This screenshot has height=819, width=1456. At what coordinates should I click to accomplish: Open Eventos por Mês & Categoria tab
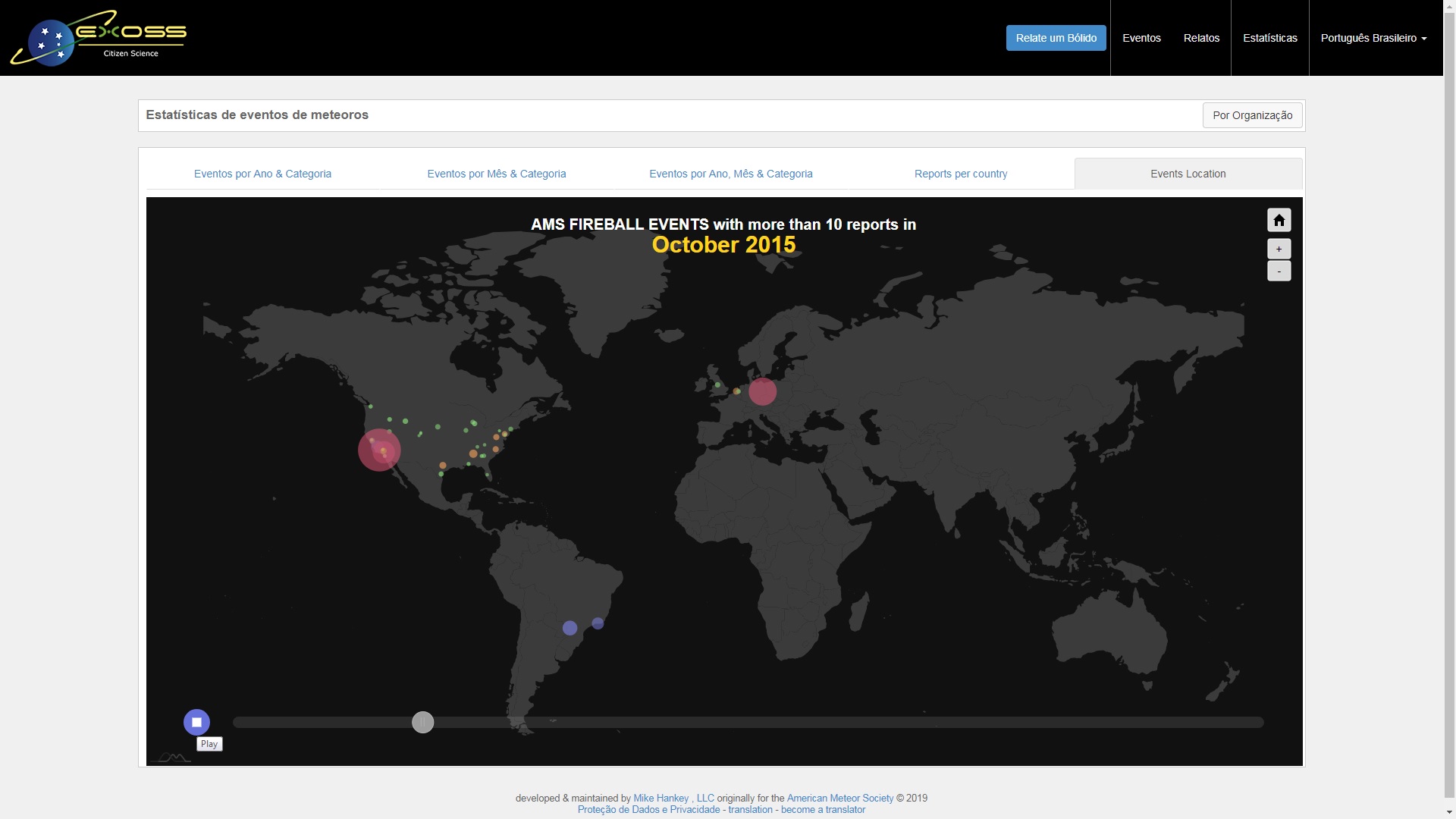[497, 174]
